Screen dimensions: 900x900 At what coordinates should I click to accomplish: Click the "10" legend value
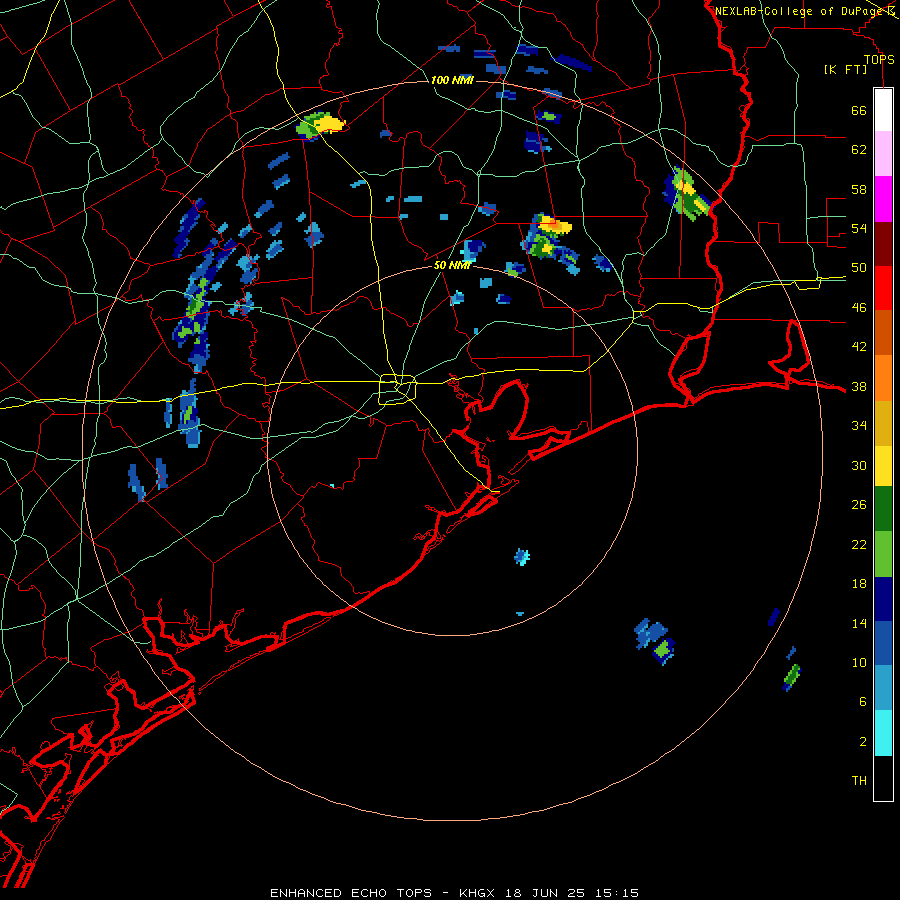(x=859, y=662)
